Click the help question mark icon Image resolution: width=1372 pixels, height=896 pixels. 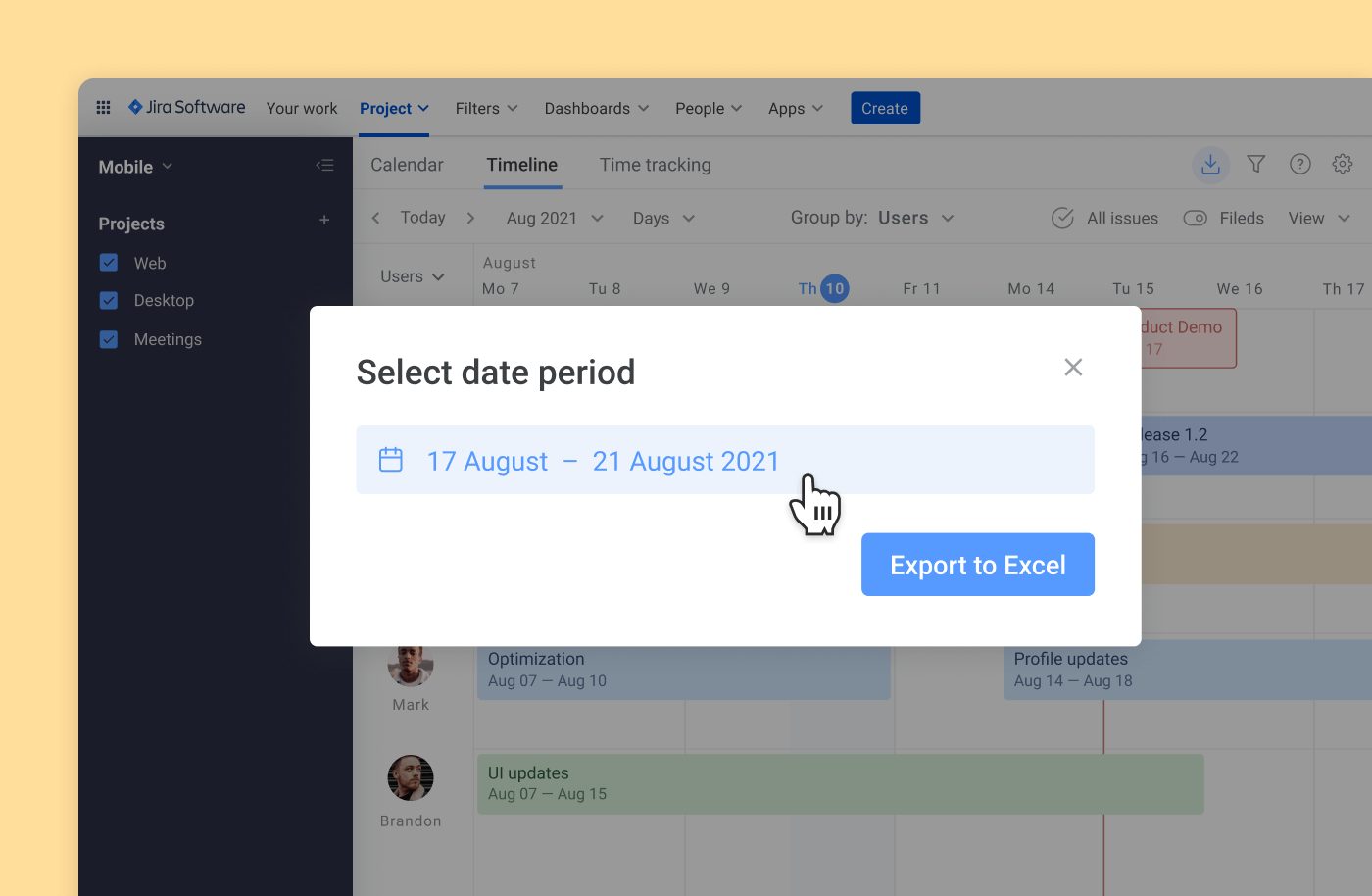click(1299, 165)
